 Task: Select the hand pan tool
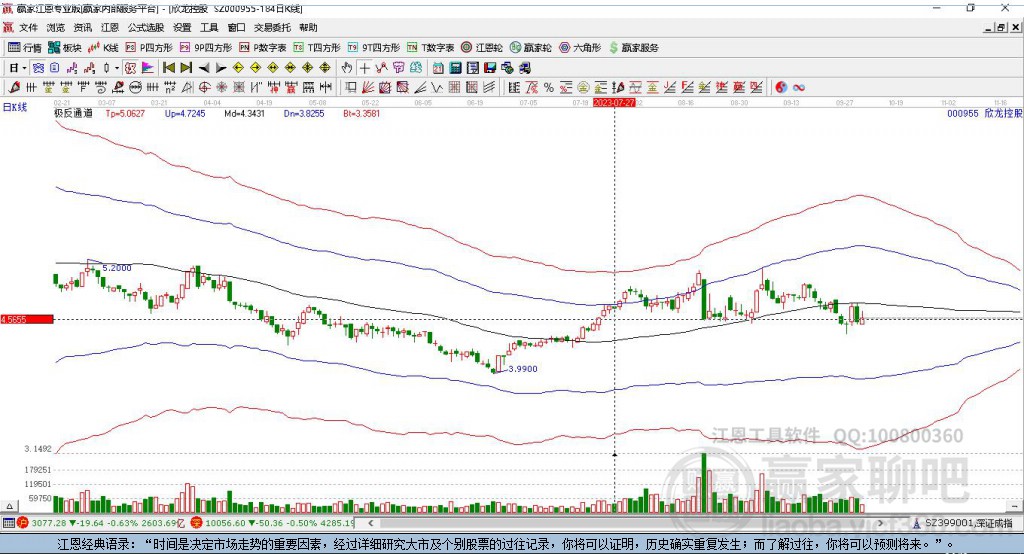[347, 68]
